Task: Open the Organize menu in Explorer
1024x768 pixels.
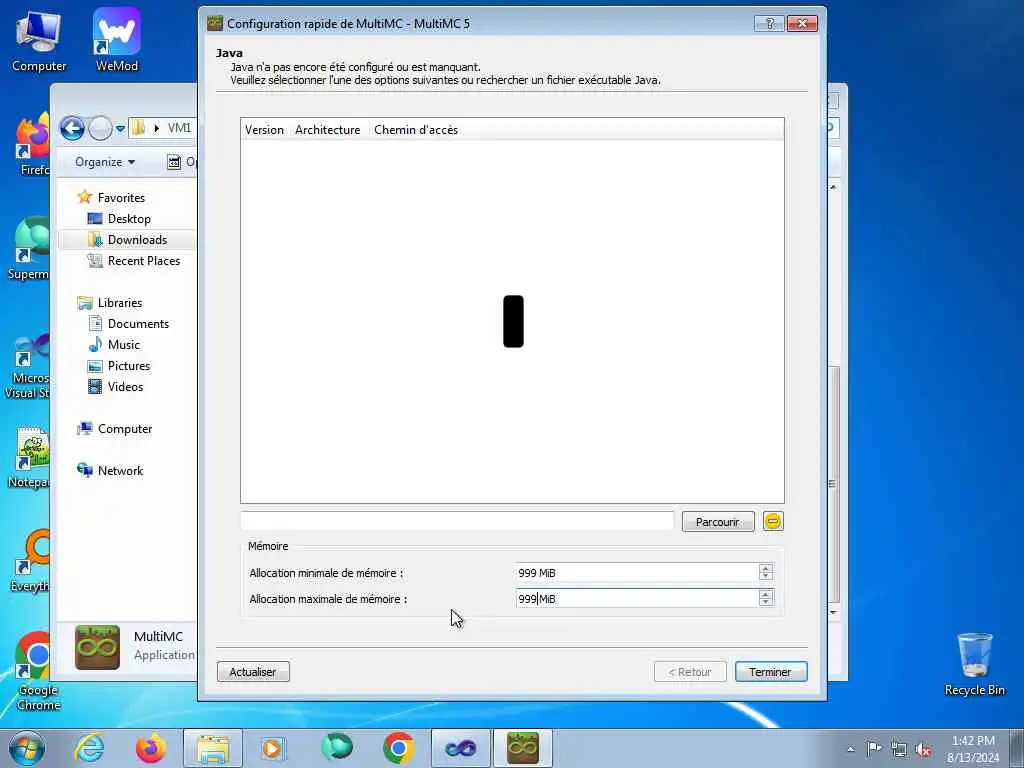Action: [104, 162]
